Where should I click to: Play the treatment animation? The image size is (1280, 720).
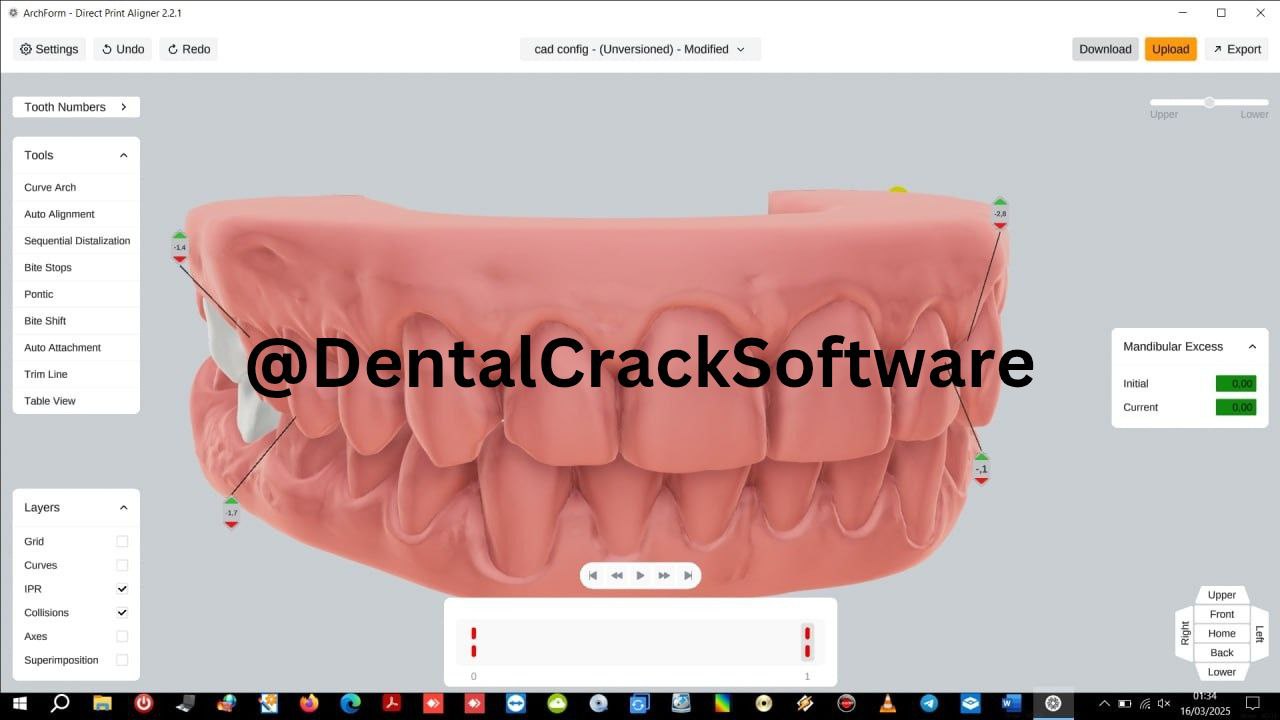(x=640, y=575)
